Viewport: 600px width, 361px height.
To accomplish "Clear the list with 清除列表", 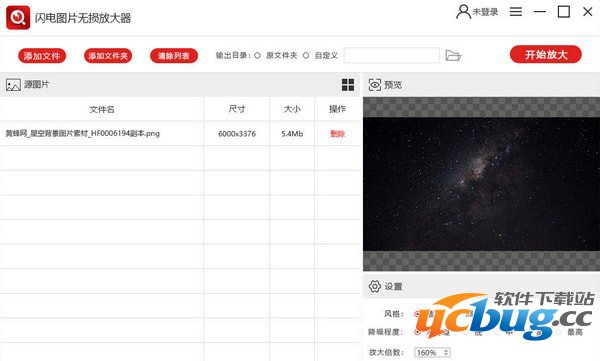I will (x=174, y=56).
